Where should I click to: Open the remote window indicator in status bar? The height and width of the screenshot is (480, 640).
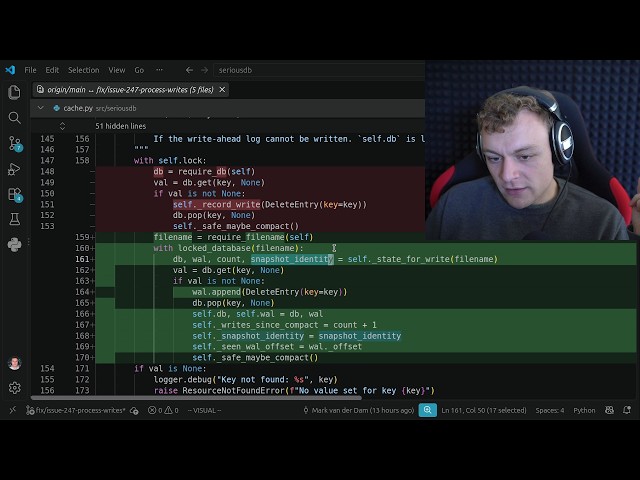12,410
